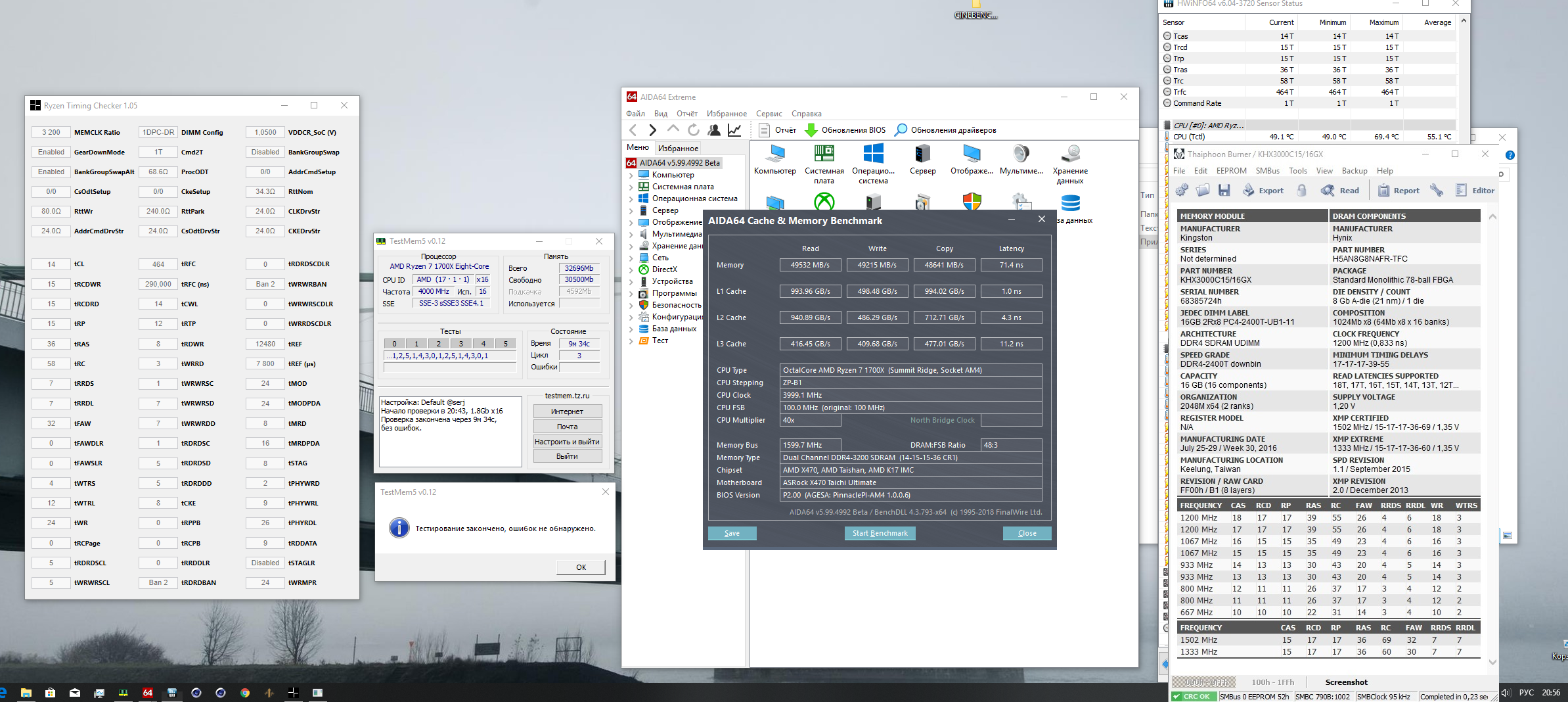Click the user silhouette icon in AIDA64 toolbar

[x=714, y=130]
